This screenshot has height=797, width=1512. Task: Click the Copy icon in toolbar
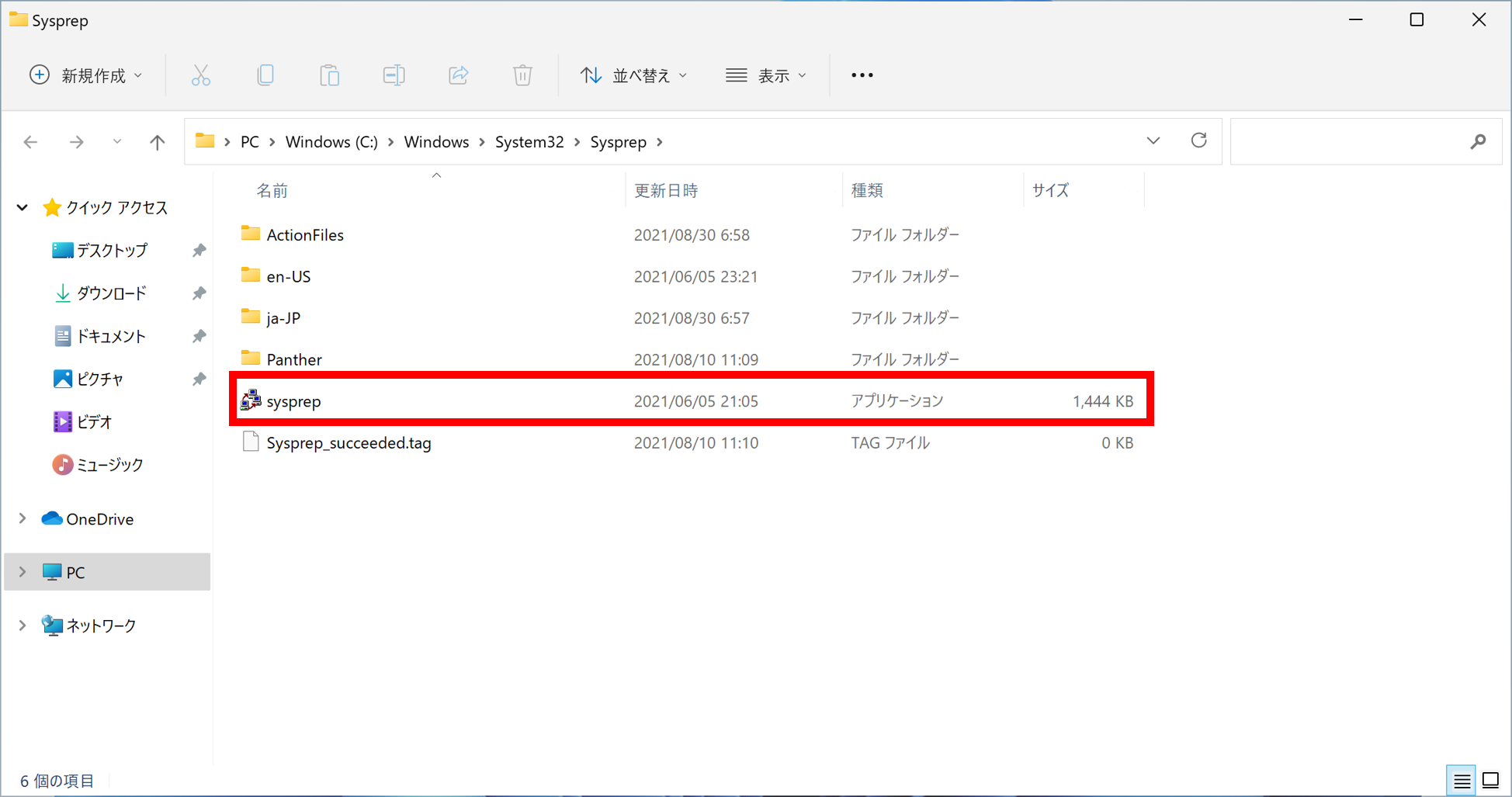[x=265, y=75]
